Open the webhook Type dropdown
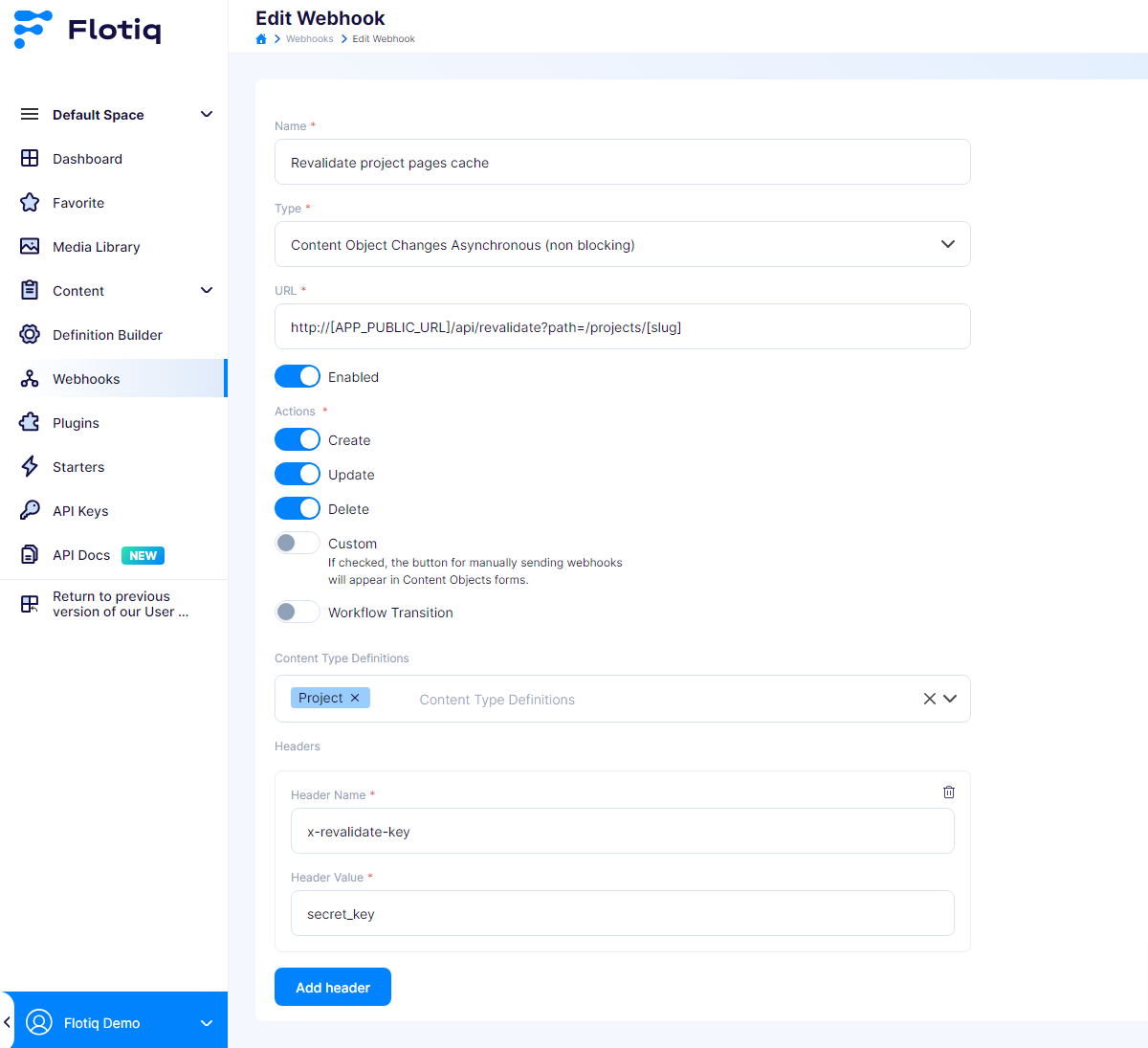Screen dimensions: 1148x1048 pyautogui.click(x=623, y=244)
